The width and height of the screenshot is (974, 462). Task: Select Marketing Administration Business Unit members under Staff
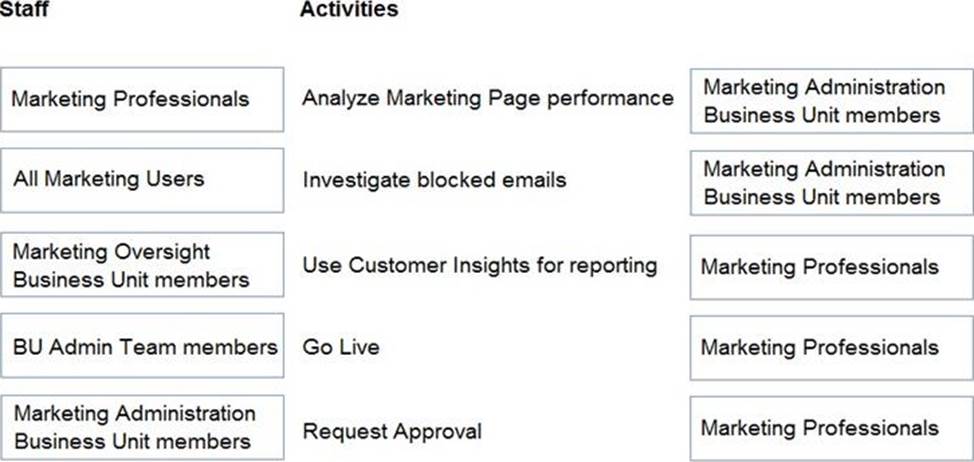tap(141, 427)
